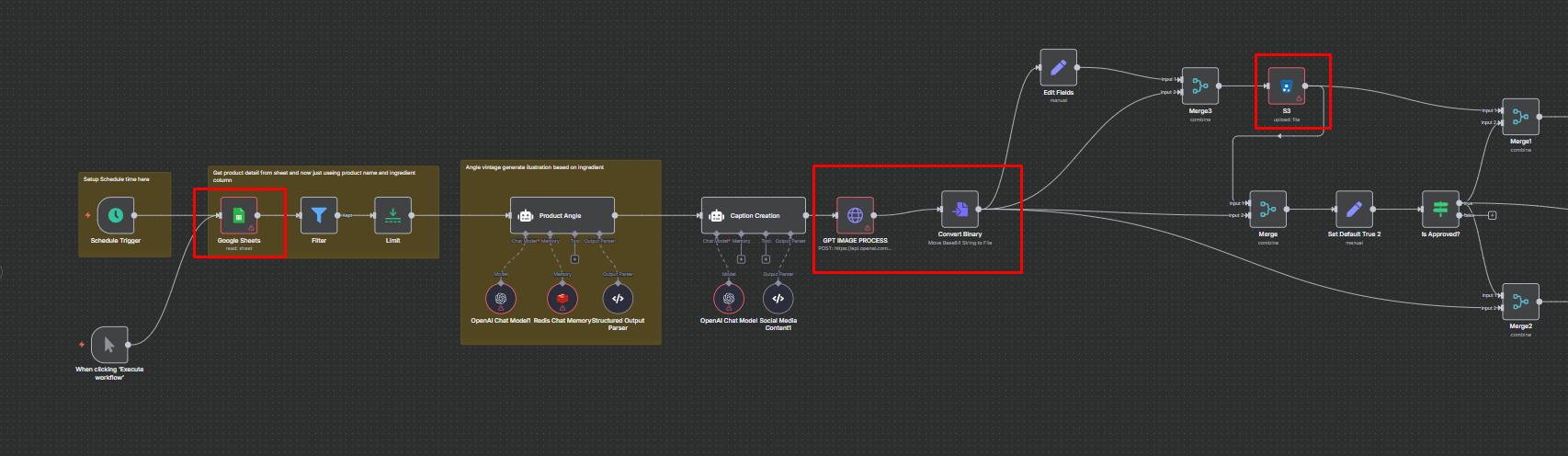The image size is (1568, 456).
Task: Click the lightning bolt beside the manual Execute workflow trigger
Action: pyautogui.click(x=82, y=345)
